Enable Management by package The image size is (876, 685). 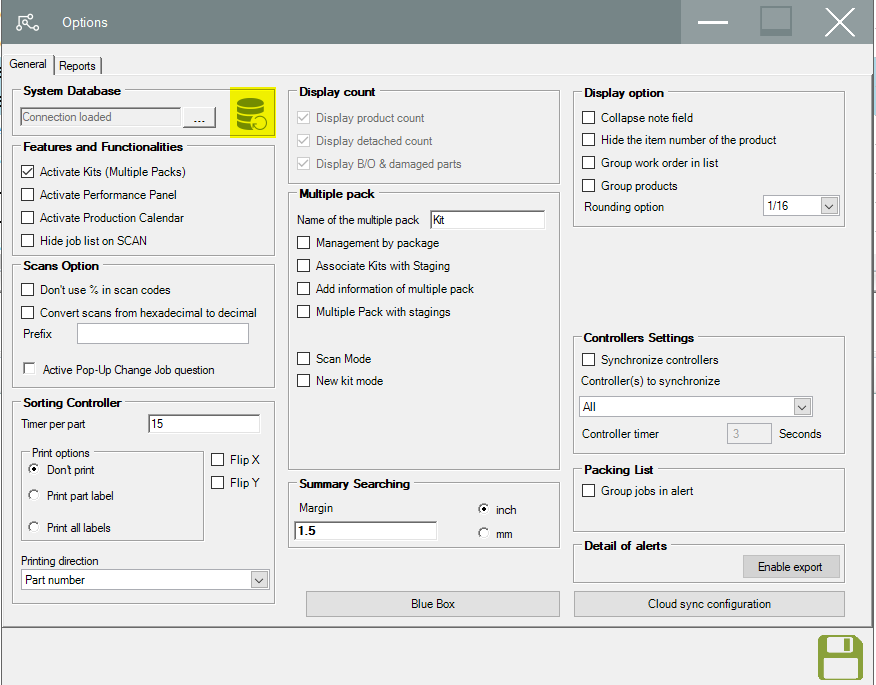pyautogui.click(x=303, y=242)
